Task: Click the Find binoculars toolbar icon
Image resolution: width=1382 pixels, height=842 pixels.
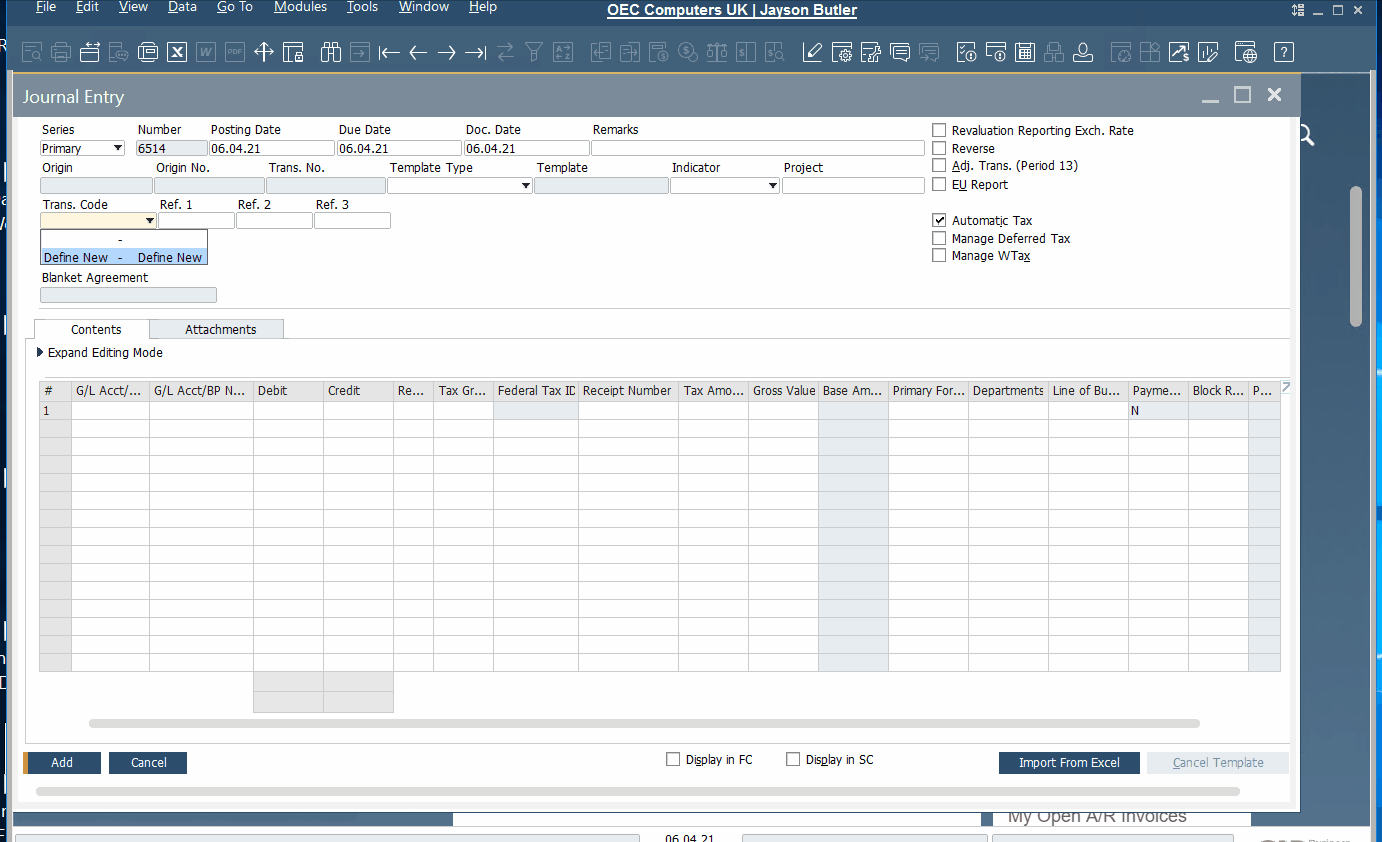Action: pyautogui.click(x=331, y=52)
